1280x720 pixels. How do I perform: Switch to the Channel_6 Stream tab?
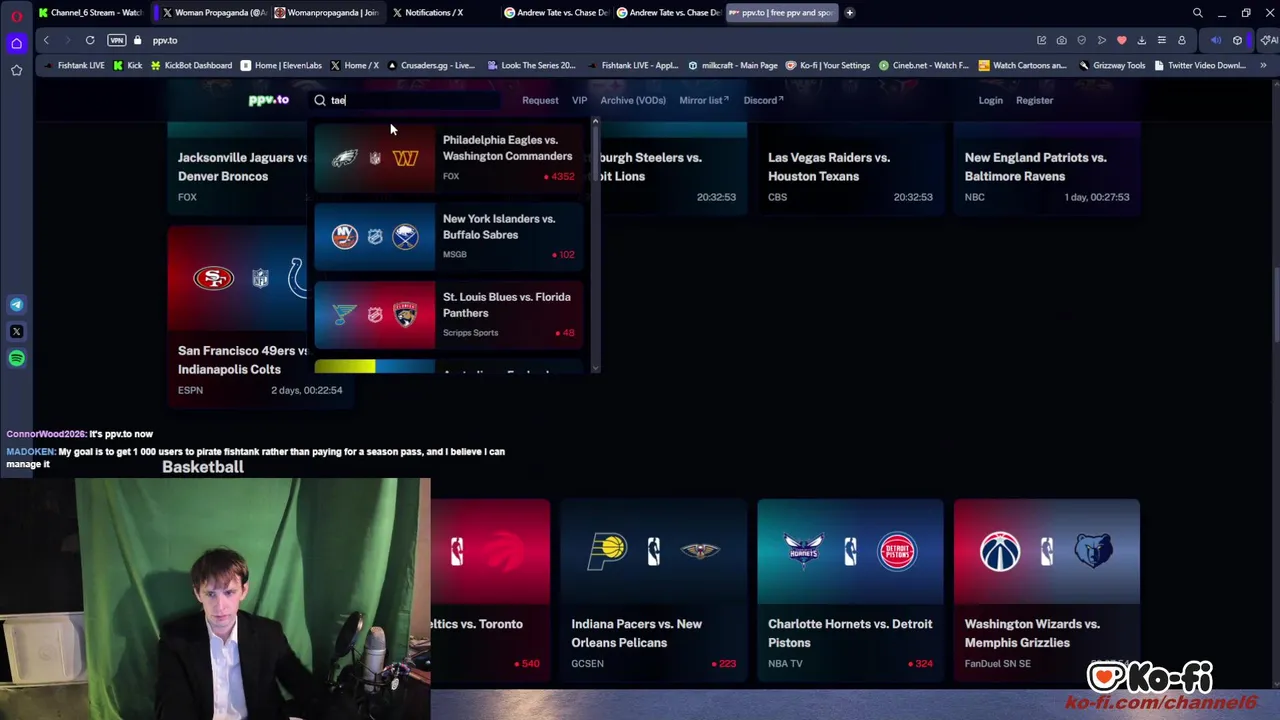click(x=90, y=13)
